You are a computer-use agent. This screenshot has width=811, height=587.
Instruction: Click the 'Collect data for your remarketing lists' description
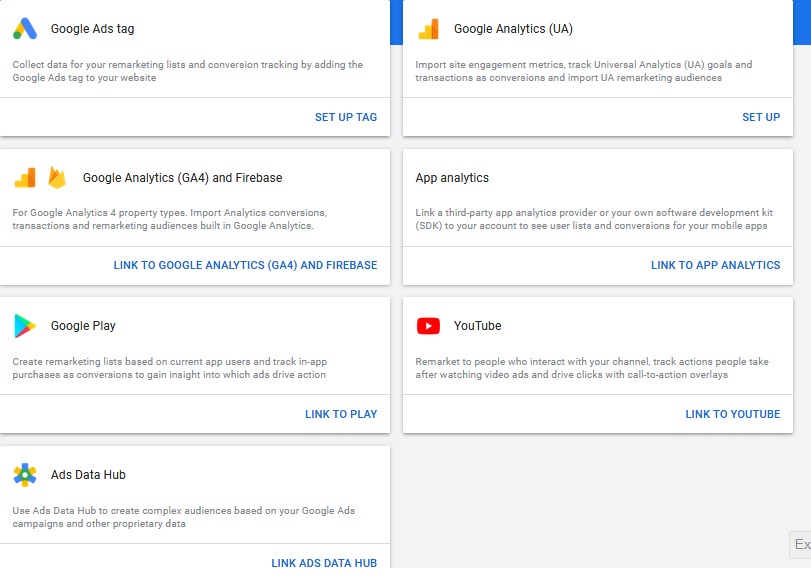tap(187, 71)
